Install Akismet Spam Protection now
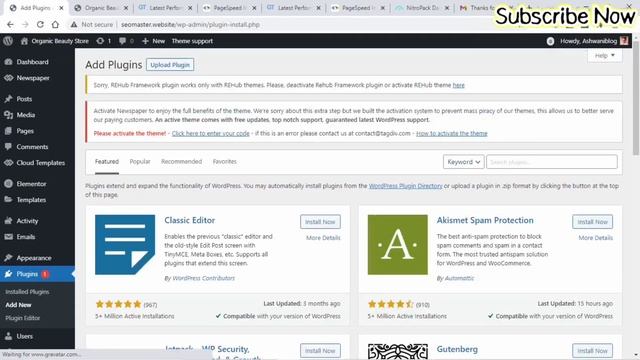The height and width of the screenshot is (360, 640). click(x=592, y=222)
